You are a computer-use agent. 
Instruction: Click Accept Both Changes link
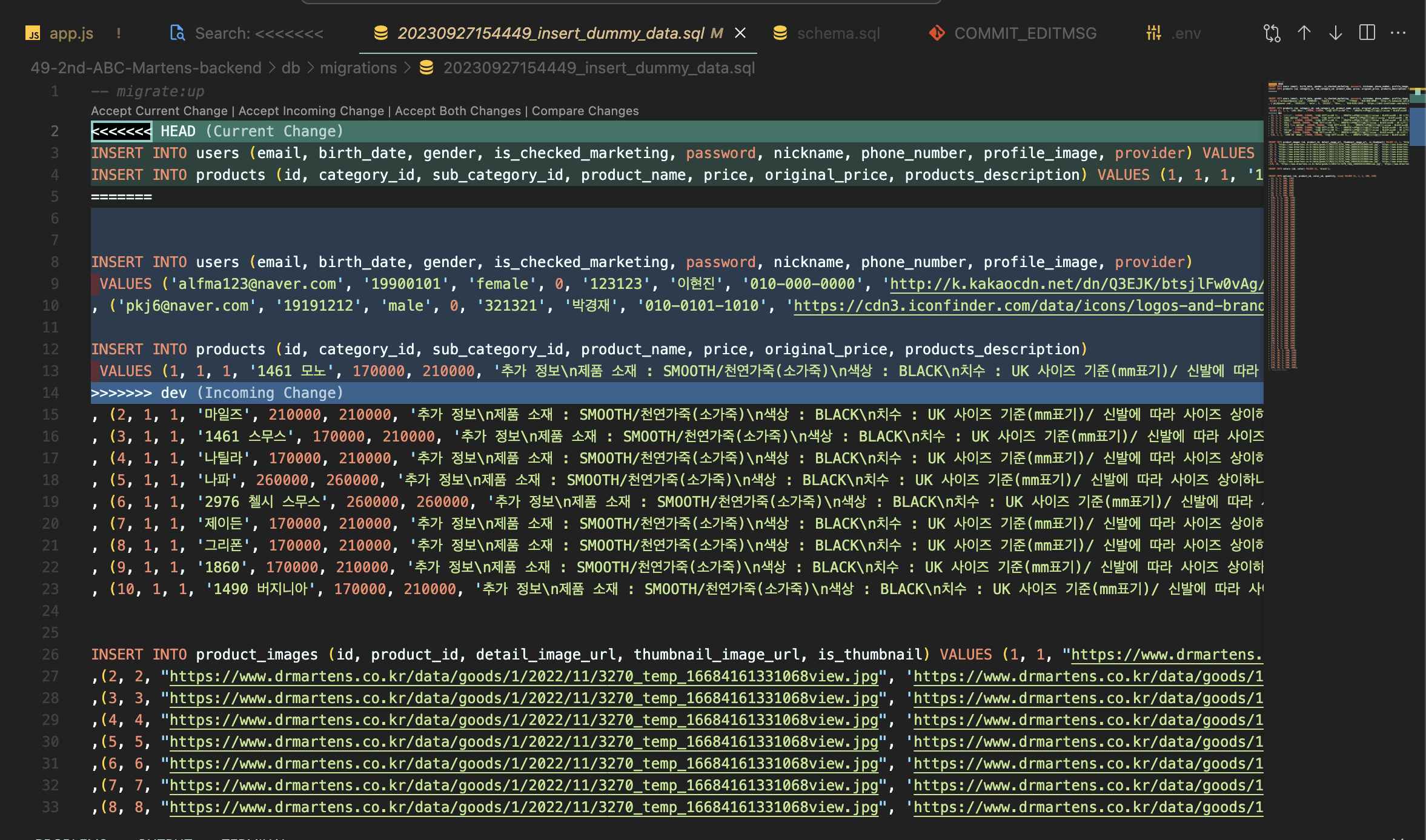point(457,111)
